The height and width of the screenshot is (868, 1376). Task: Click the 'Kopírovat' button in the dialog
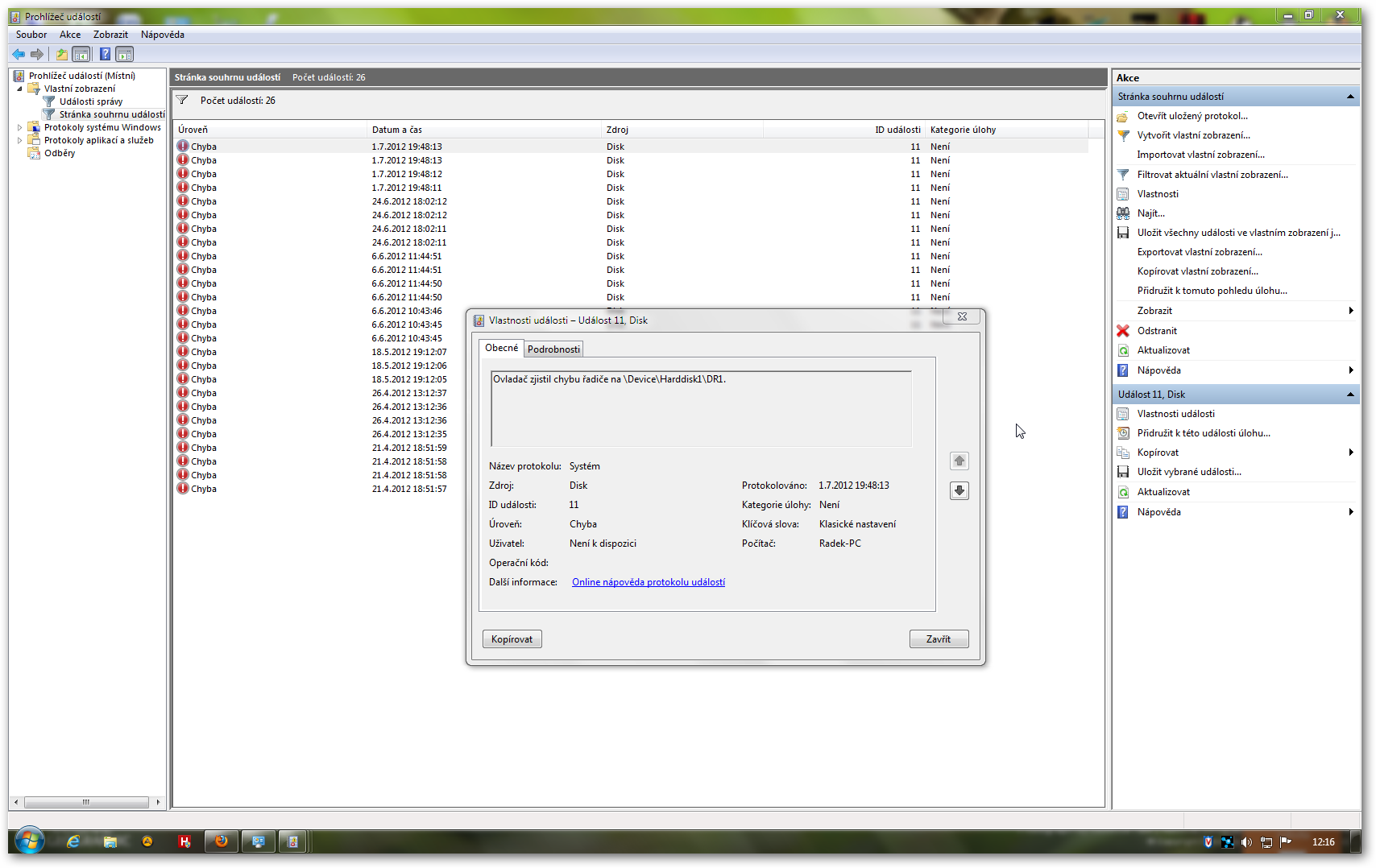coord(512,639)
